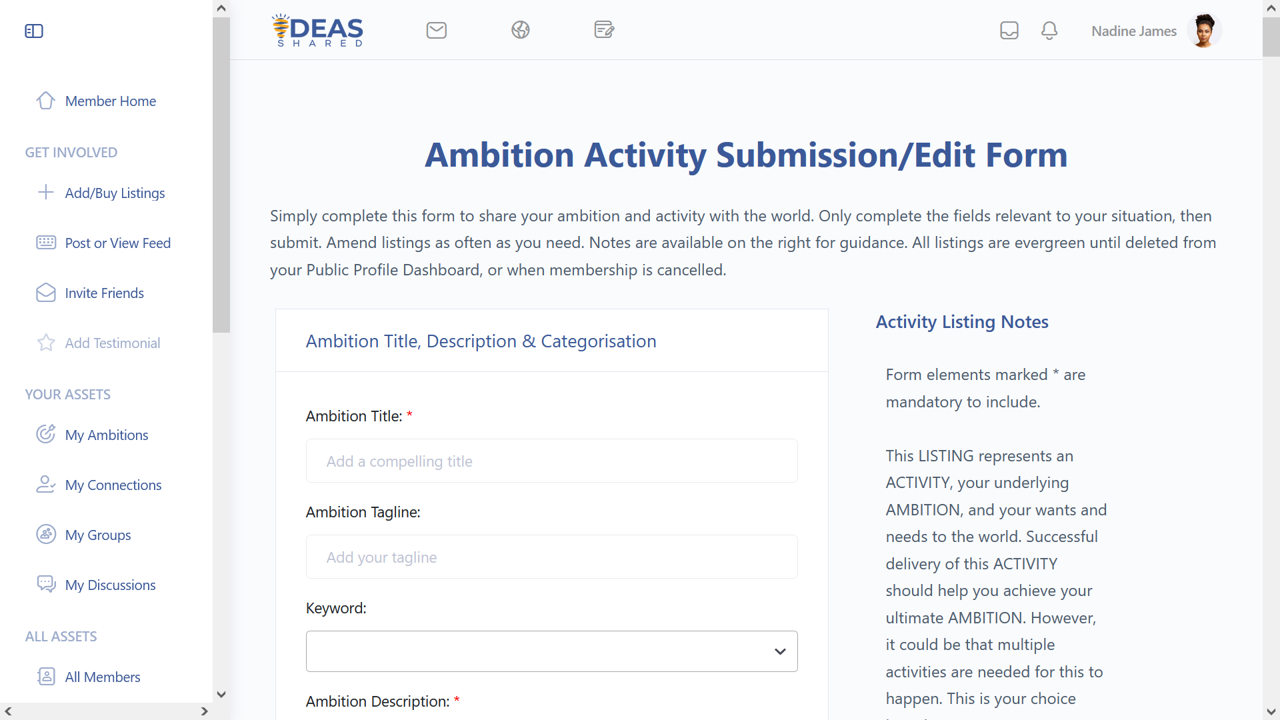Open the notepad edit icon in header
This screenshot has height=720, width=1280.
pyautogui.click(x=604, y=30)
